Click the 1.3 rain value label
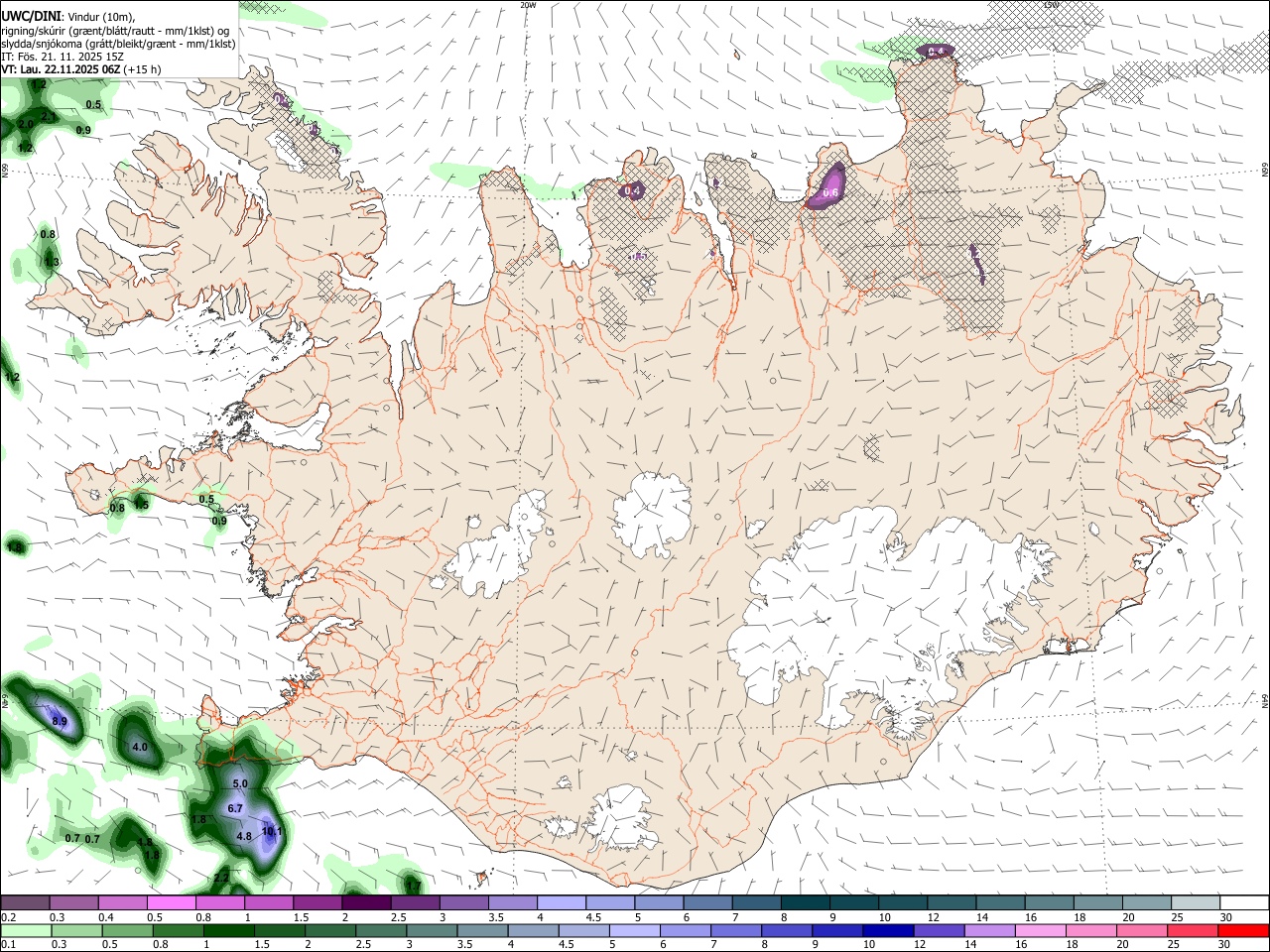The height and width of the screenshot is (952, 1270). pos(53,262)
